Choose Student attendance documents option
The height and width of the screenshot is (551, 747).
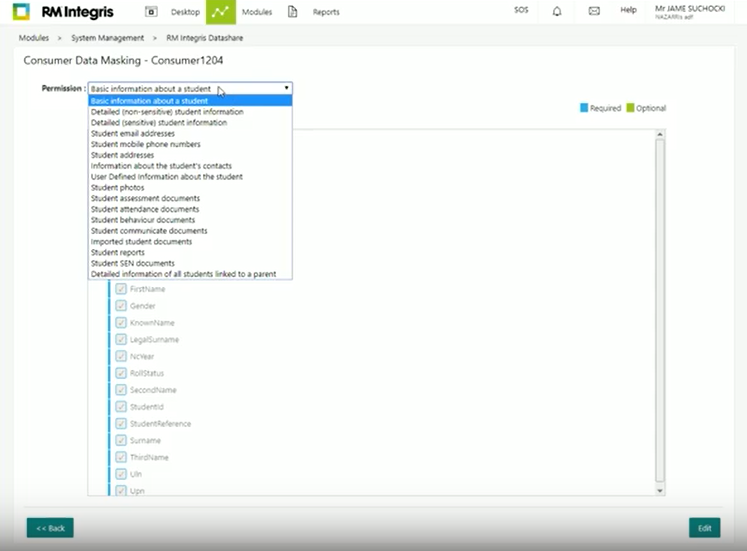[x=190, y=209]
